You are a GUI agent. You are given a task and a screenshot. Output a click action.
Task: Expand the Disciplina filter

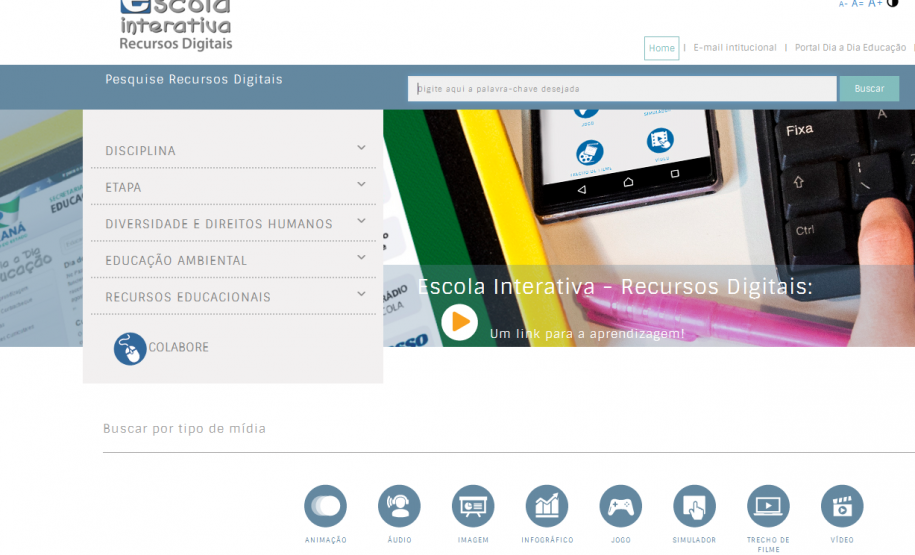click(x=233, y=151)
